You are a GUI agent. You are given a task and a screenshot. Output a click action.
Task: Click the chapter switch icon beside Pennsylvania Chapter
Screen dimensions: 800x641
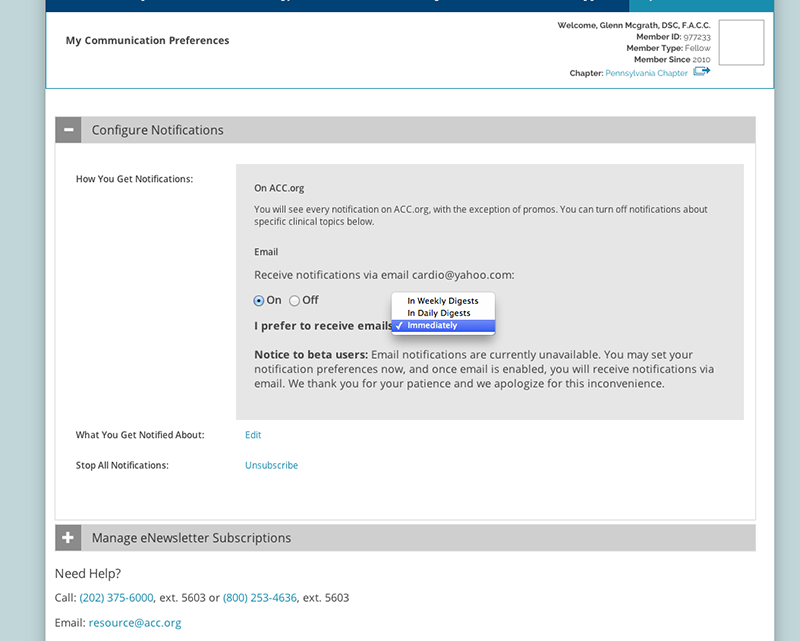tap(701, 72)
